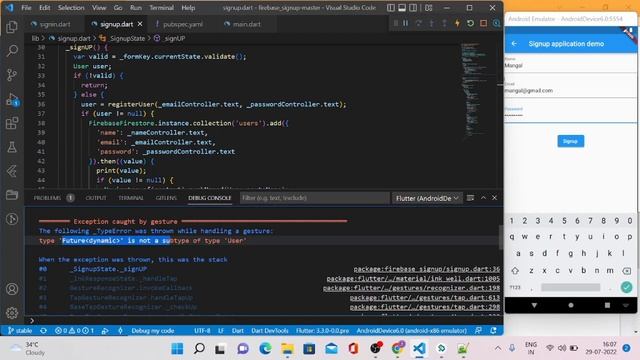Click the synchronize changes icon in status bar
The image size is (640, 360).
point(43,331)
